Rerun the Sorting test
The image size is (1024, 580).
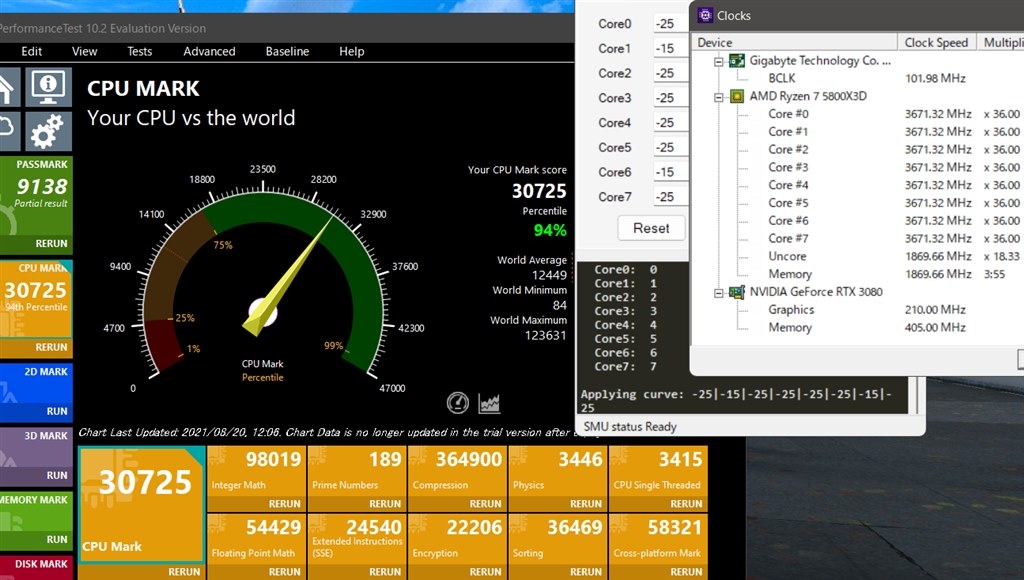click(x=586, y=572)
